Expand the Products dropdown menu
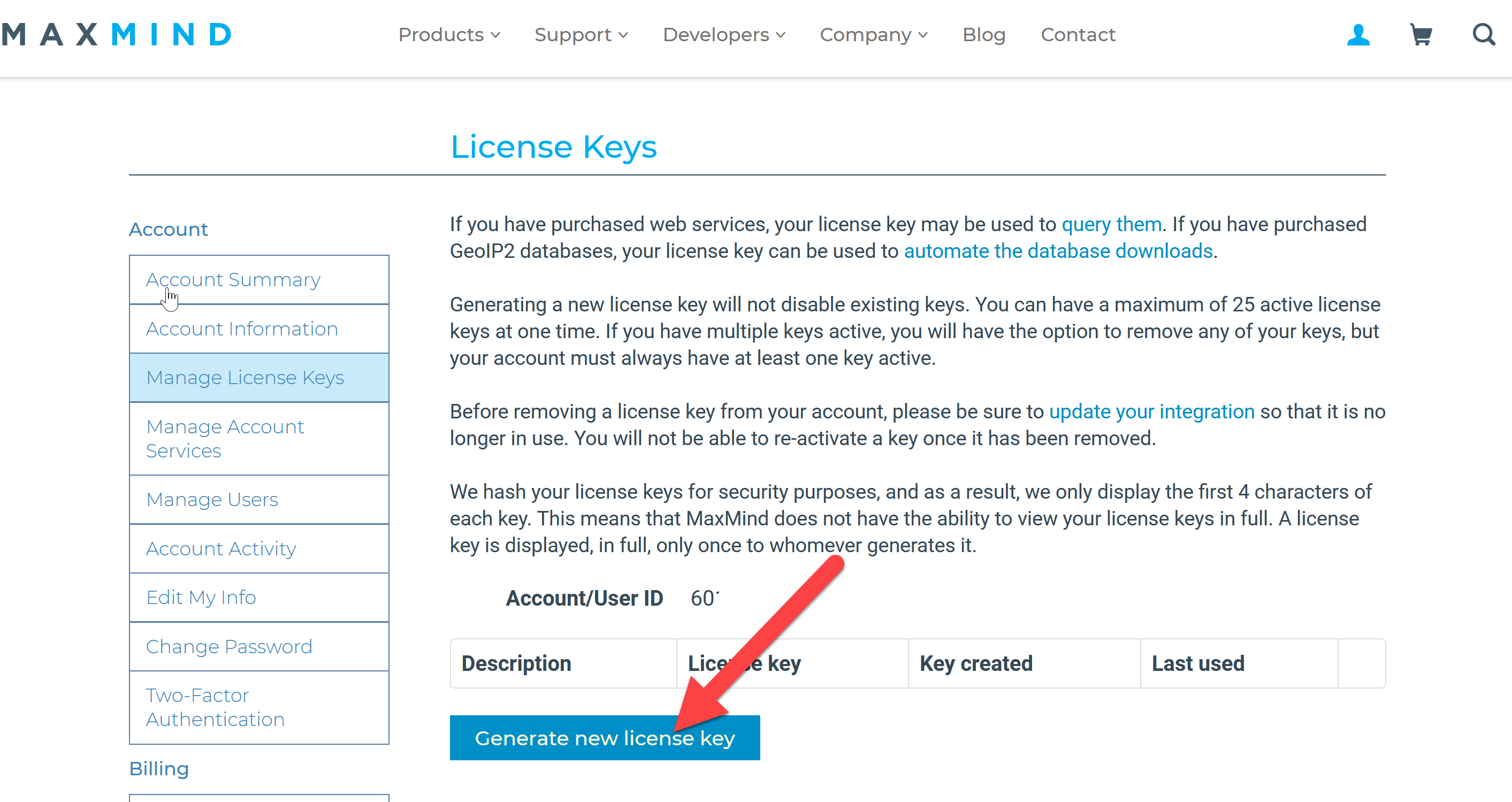Screen dimensions: 1512x802 pyautogui.click(x=449, y=35)
